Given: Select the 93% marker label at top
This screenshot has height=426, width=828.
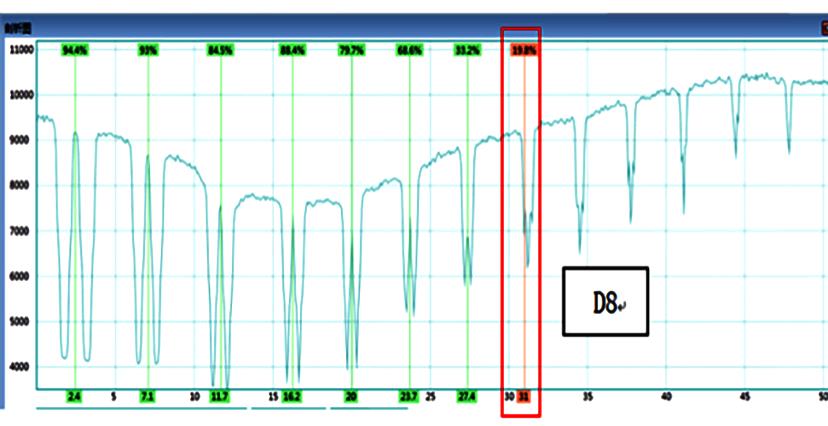Looking at the screenshot, I should click(148, 49).
